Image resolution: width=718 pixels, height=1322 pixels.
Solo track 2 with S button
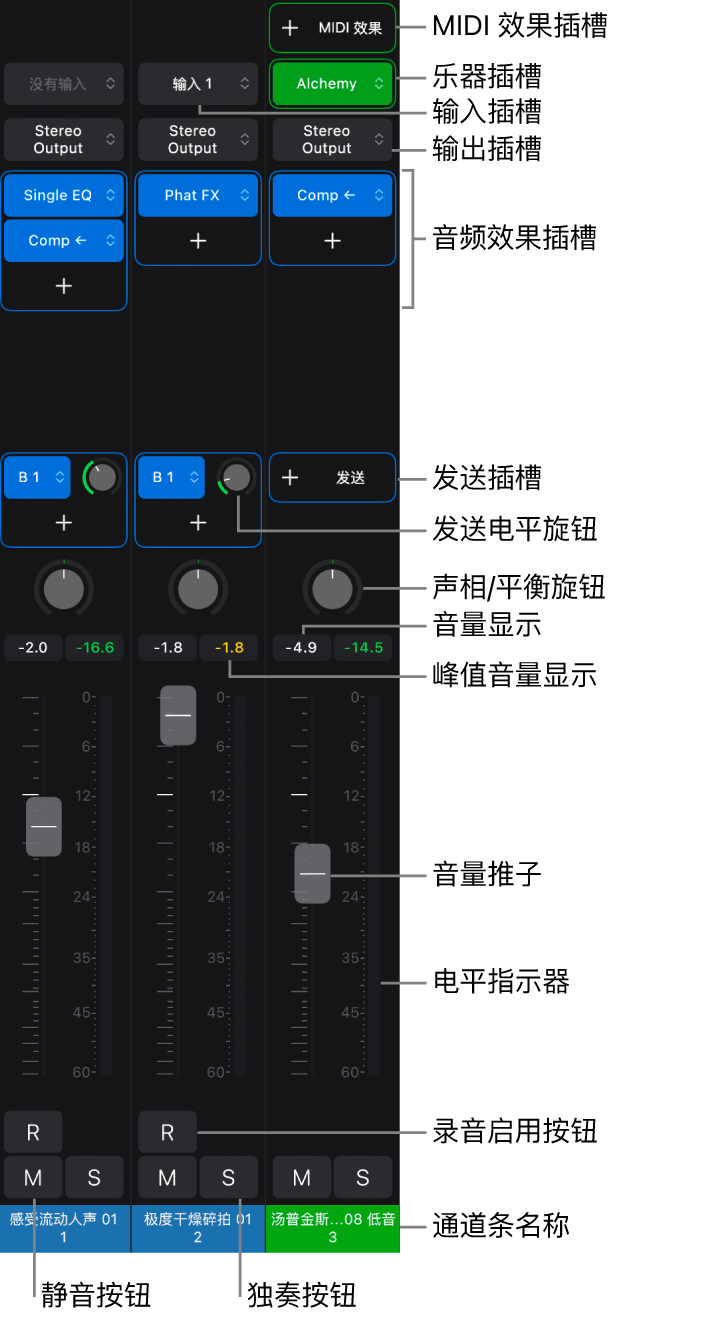click(228, 1178)
